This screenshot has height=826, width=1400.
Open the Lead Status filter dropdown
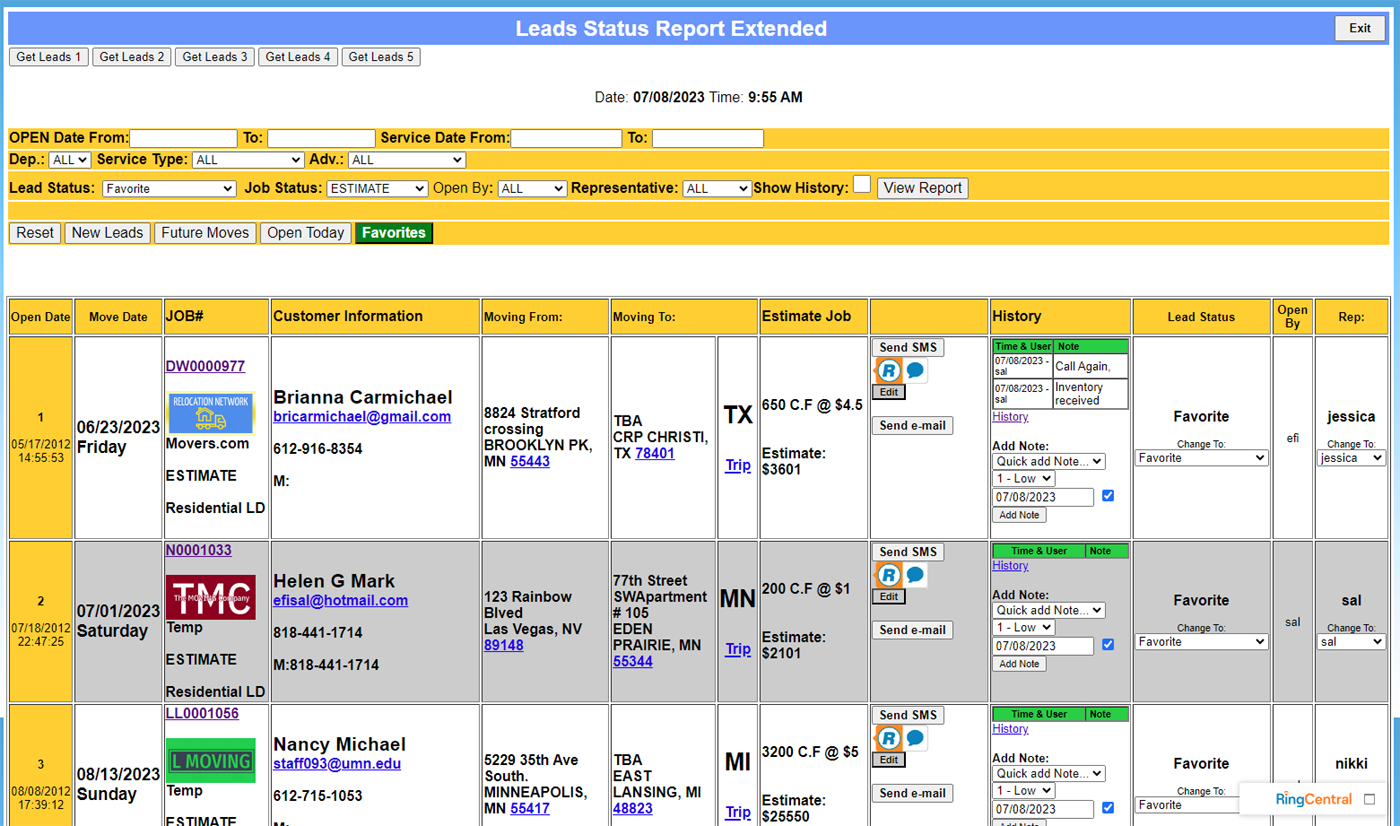(169, 188)
